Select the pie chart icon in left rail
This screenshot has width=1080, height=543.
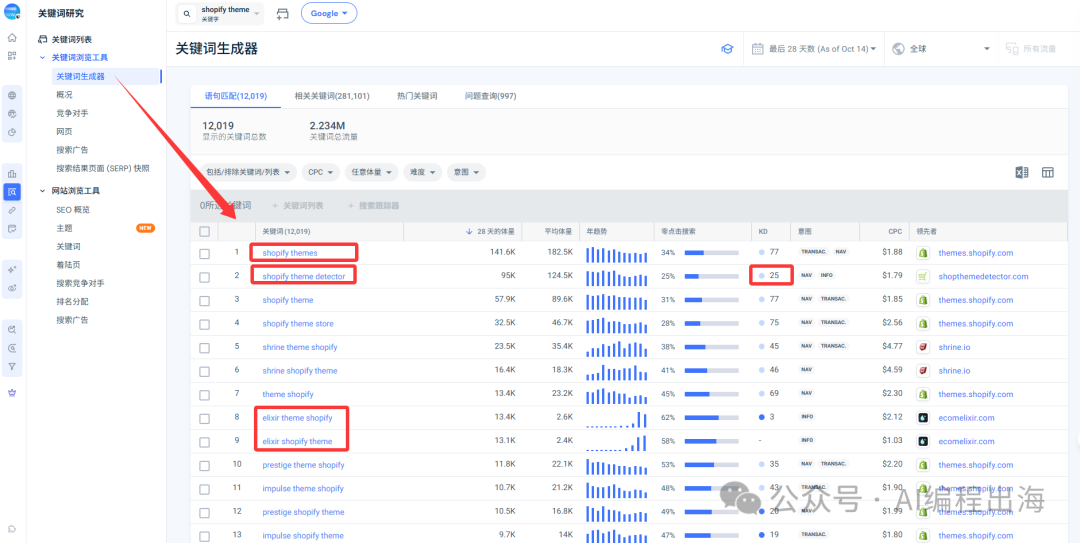(x=12, y=132)
